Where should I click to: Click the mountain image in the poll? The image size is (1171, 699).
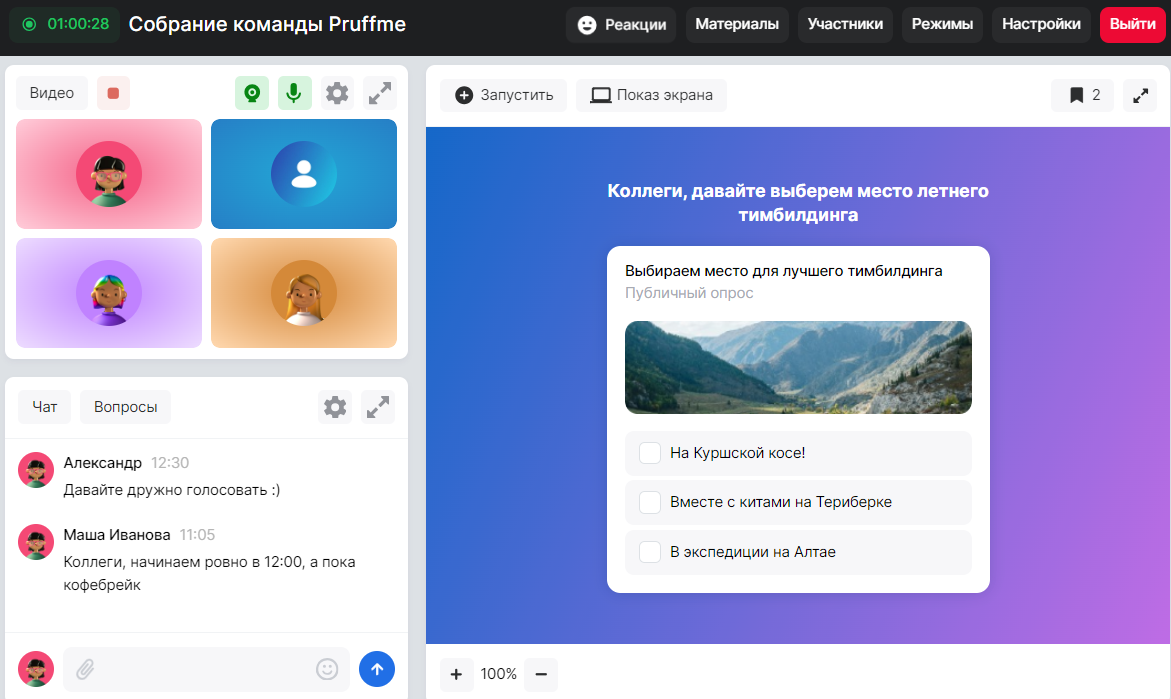798,367
